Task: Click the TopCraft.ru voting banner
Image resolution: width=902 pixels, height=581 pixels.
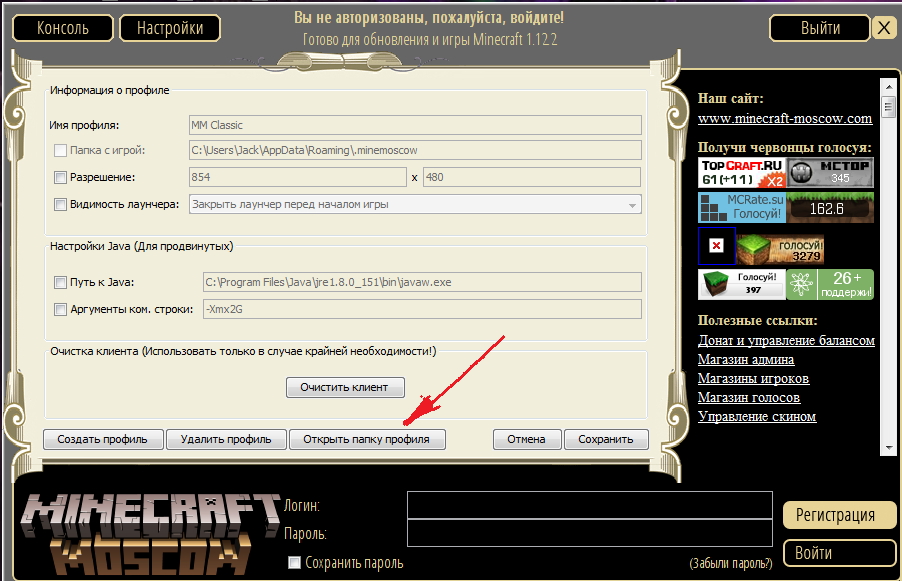Action: [x=741, y=173]
